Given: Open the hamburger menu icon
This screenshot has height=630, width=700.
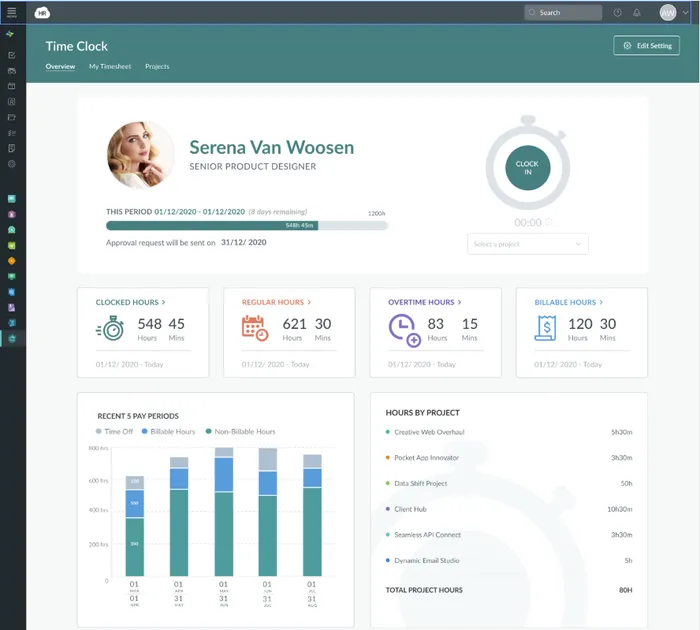Looking at the screenshot, I should point(12,13).
